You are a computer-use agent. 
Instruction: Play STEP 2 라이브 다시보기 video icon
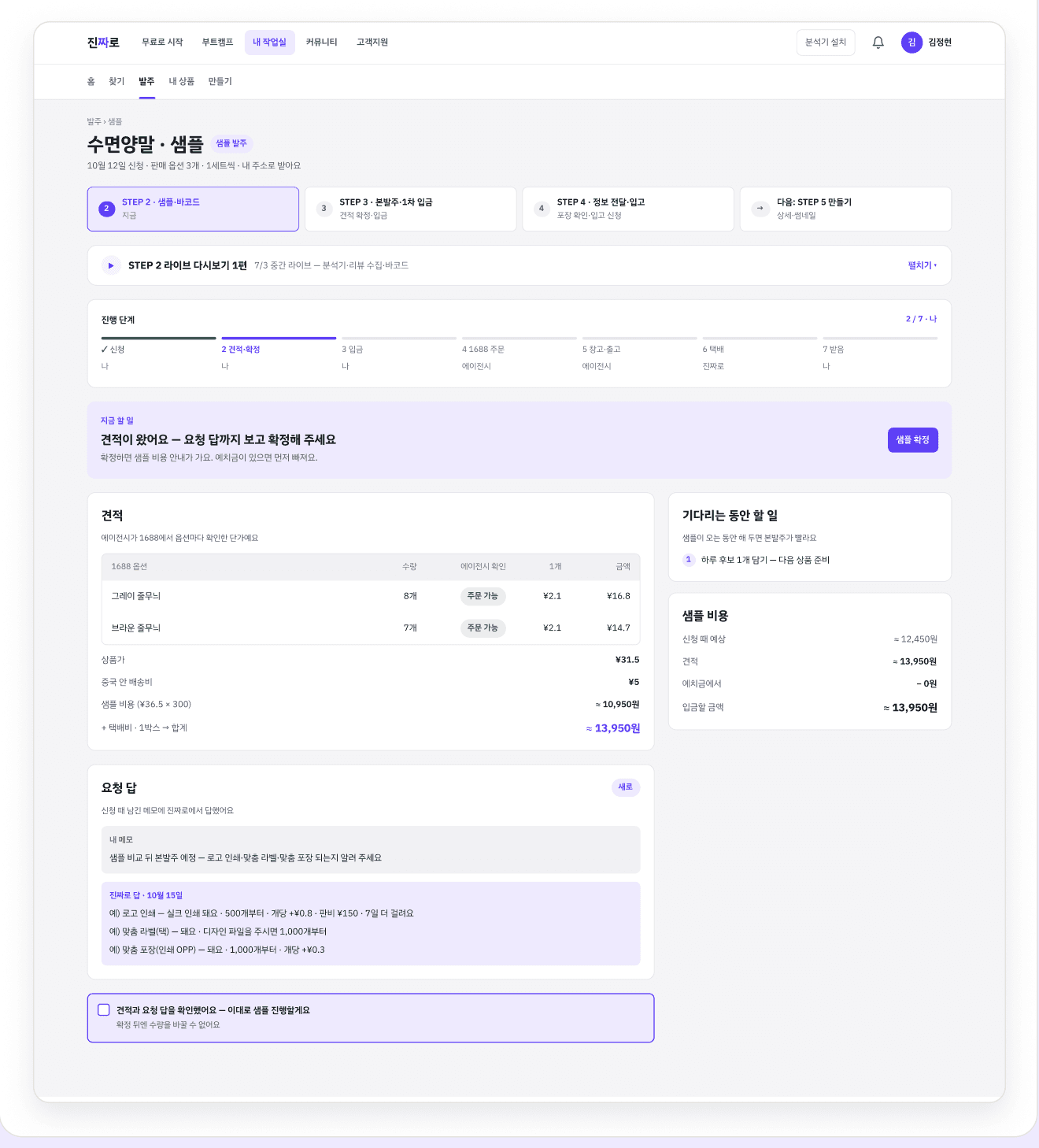(x=111, y=265)
